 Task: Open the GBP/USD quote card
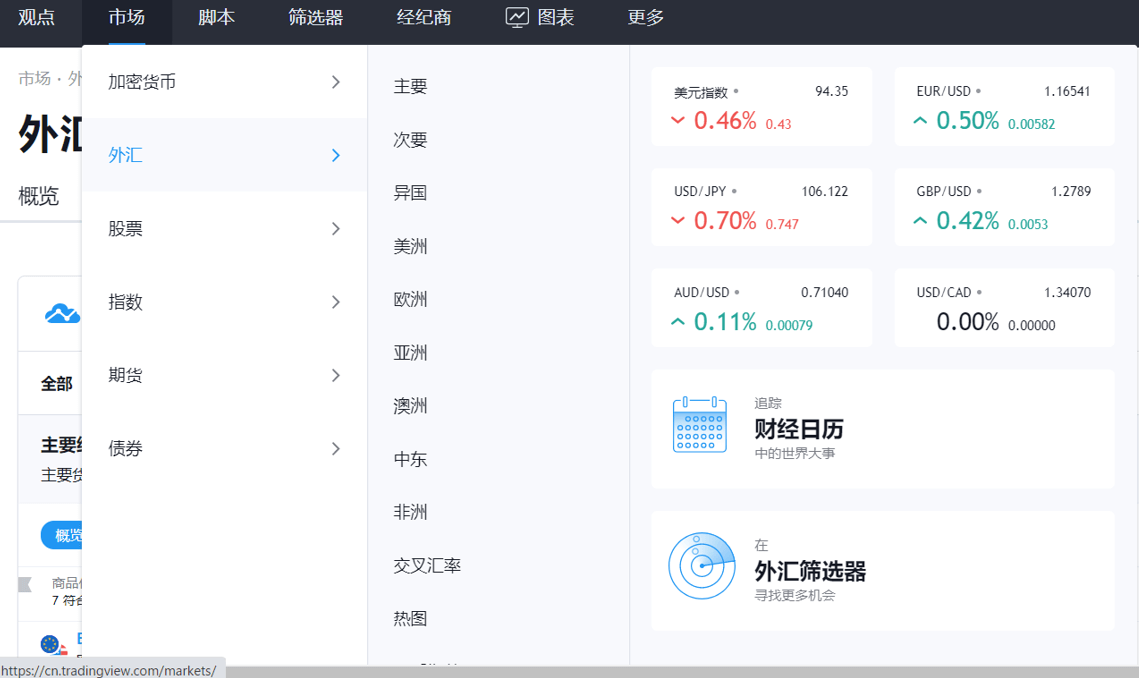[1003, 207]
